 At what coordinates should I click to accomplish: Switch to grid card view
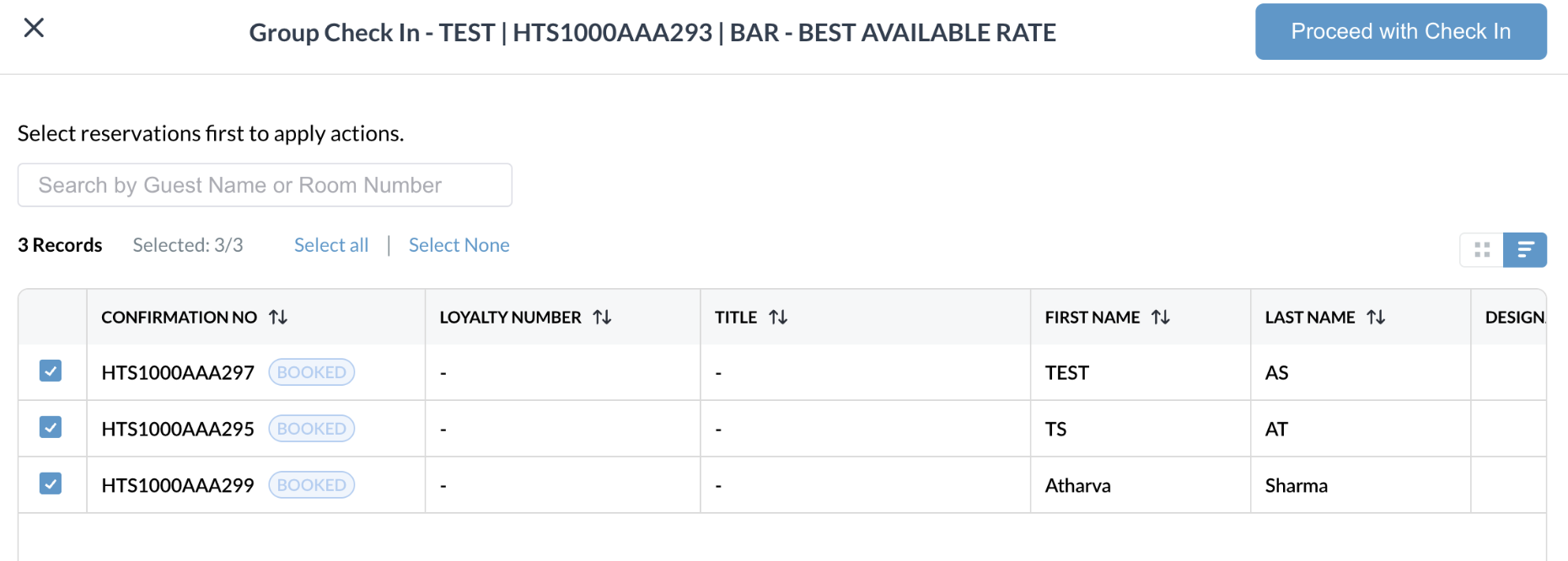coord(1482,250)
